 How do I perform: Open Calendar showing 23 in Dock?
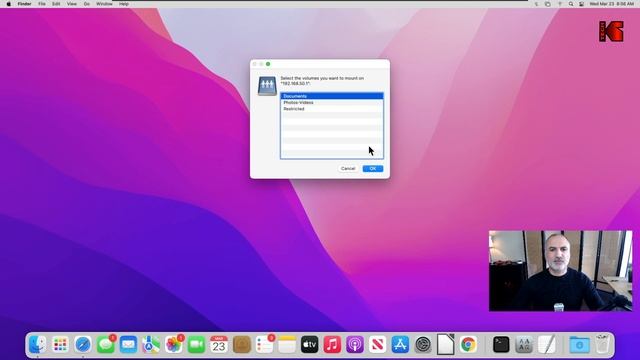point(219,344)
